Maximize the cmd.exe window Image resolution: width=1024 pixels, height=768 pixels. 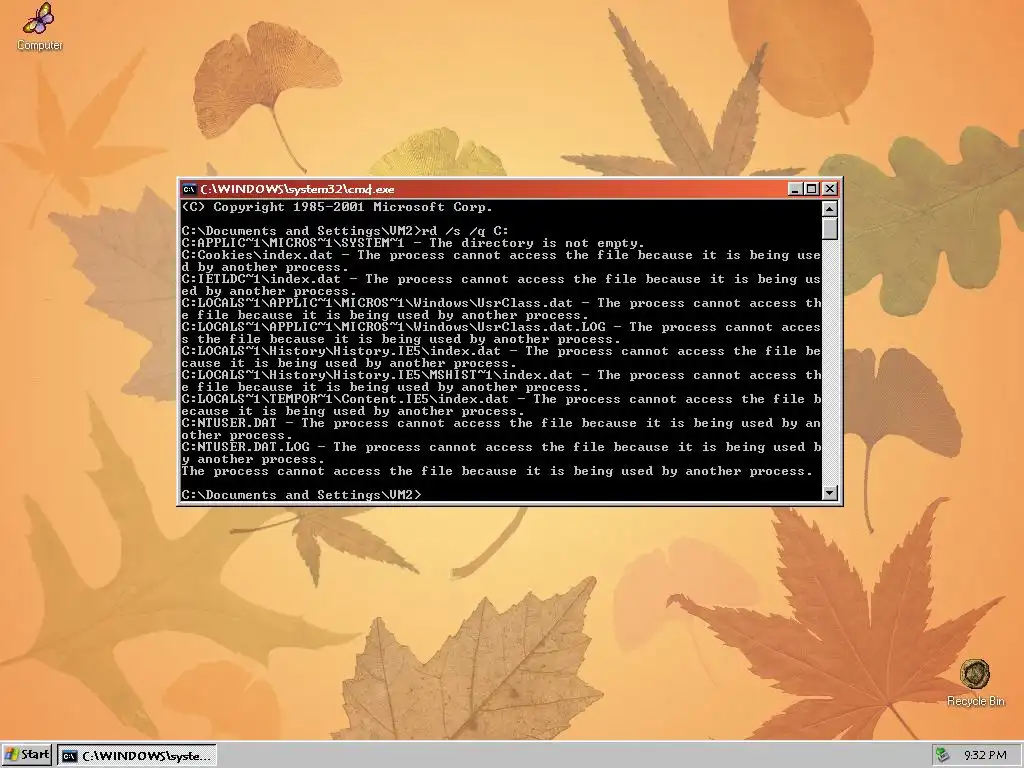pyautogui.click(x=812, y=189)
